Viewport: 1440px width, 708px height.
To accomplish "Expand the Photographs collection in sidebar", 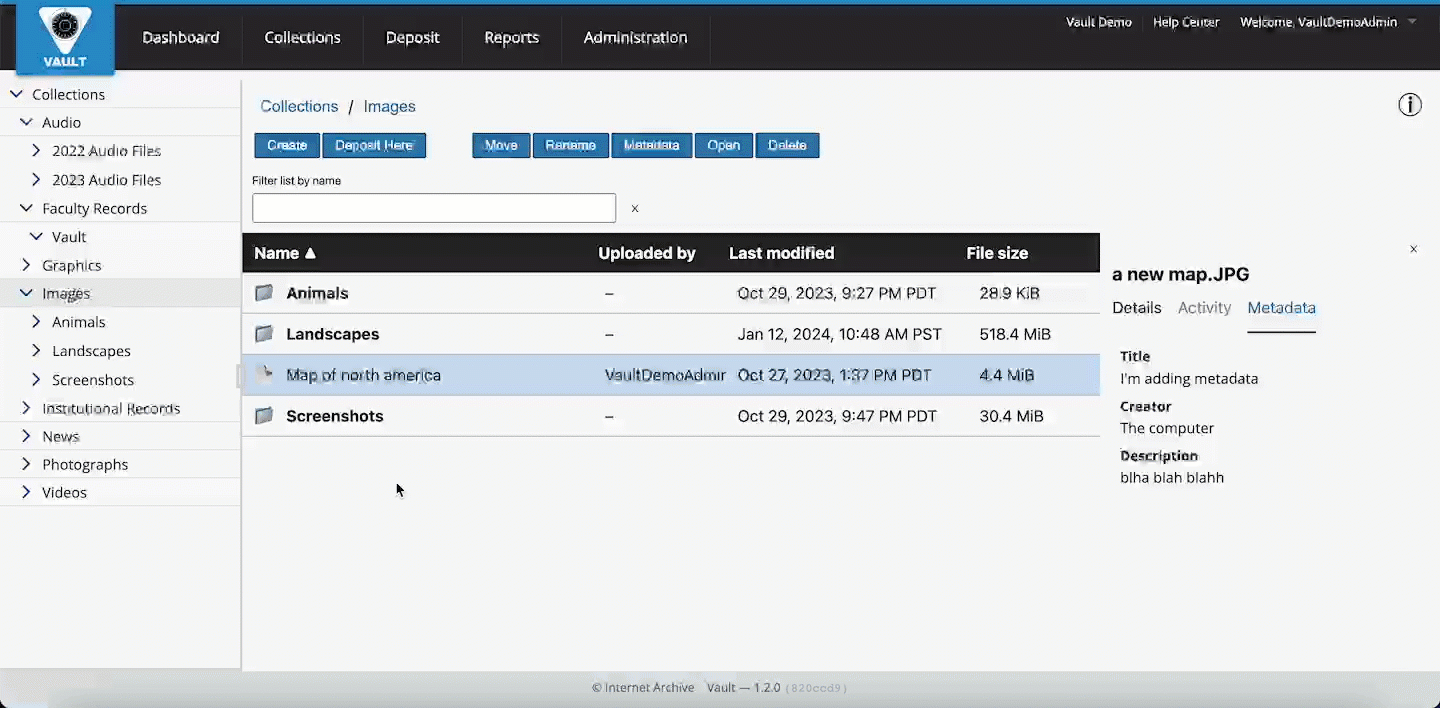I will [26, 465].
